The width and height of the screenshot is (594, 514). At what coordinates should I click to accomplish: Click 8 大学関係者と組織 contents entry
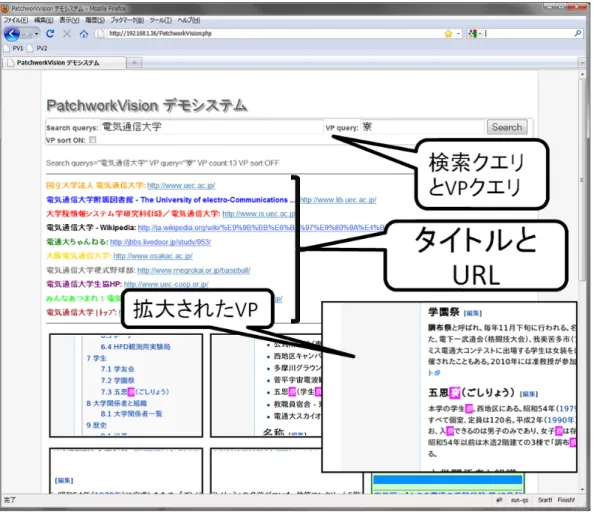116,404
